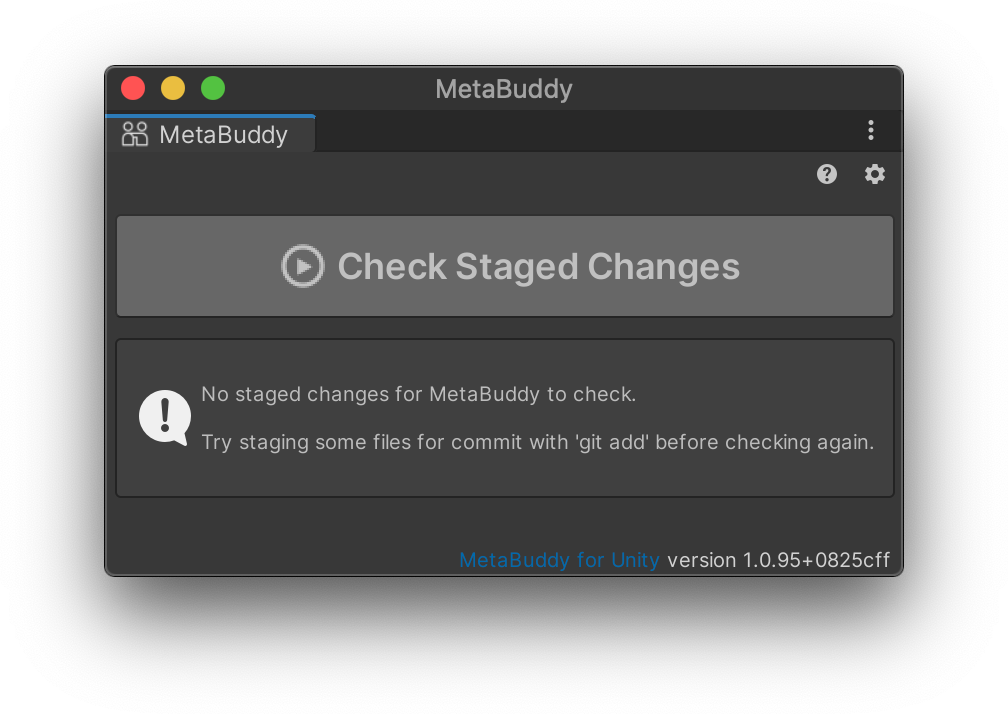Image resolution: width=1008 pixels, height=714 pixels.
Task: Follow the MetaBuddy for Unity link
Action: [559, 560]
